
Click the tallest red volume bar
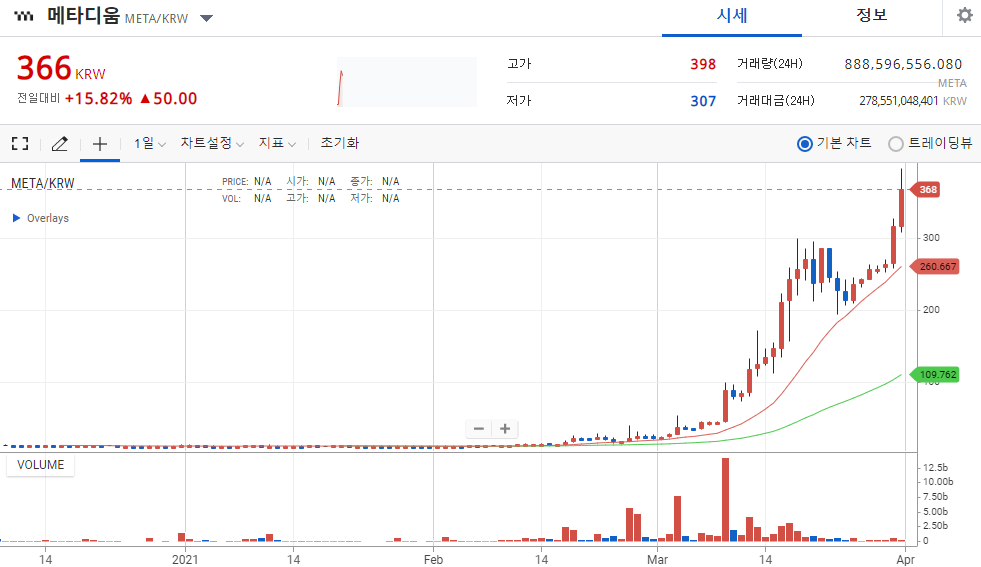pos(725,500)
